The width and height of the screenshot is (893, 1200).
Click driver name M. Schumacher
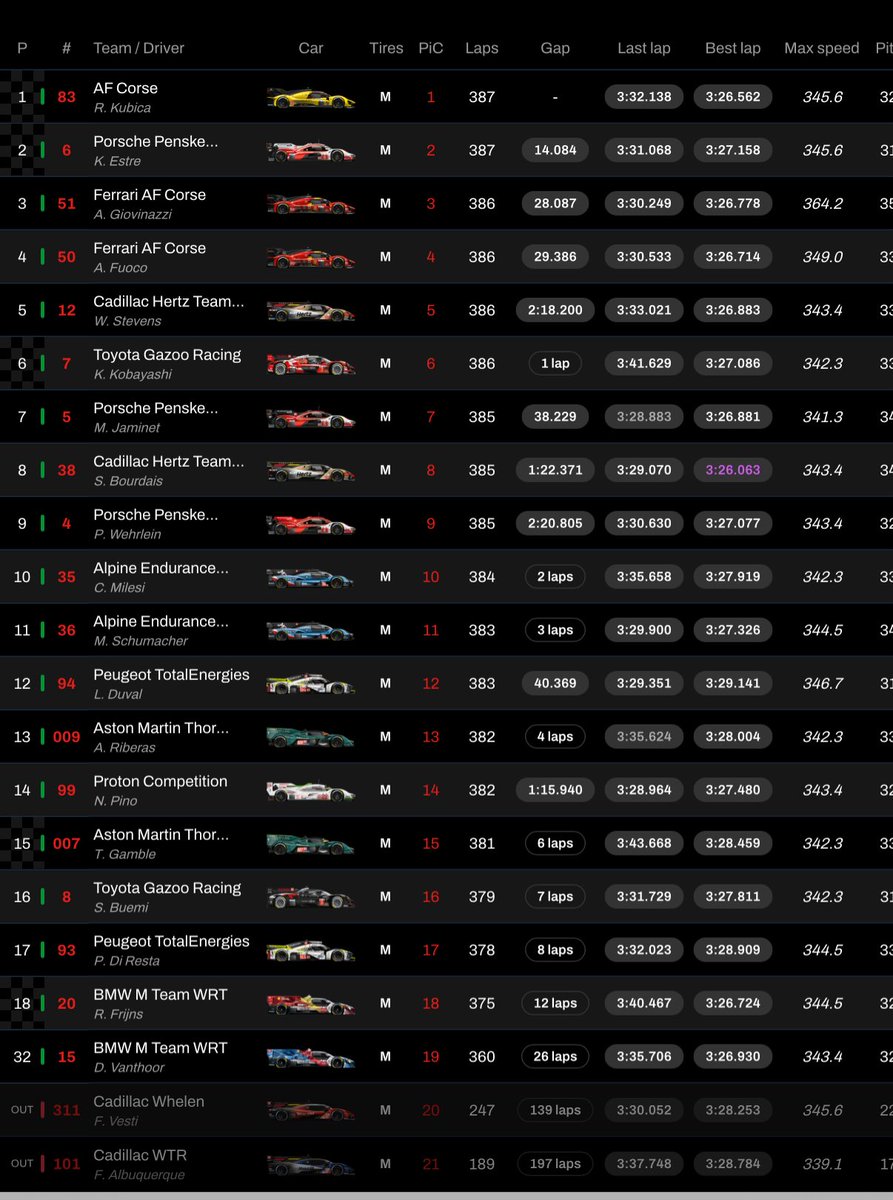tap(141, 641)
